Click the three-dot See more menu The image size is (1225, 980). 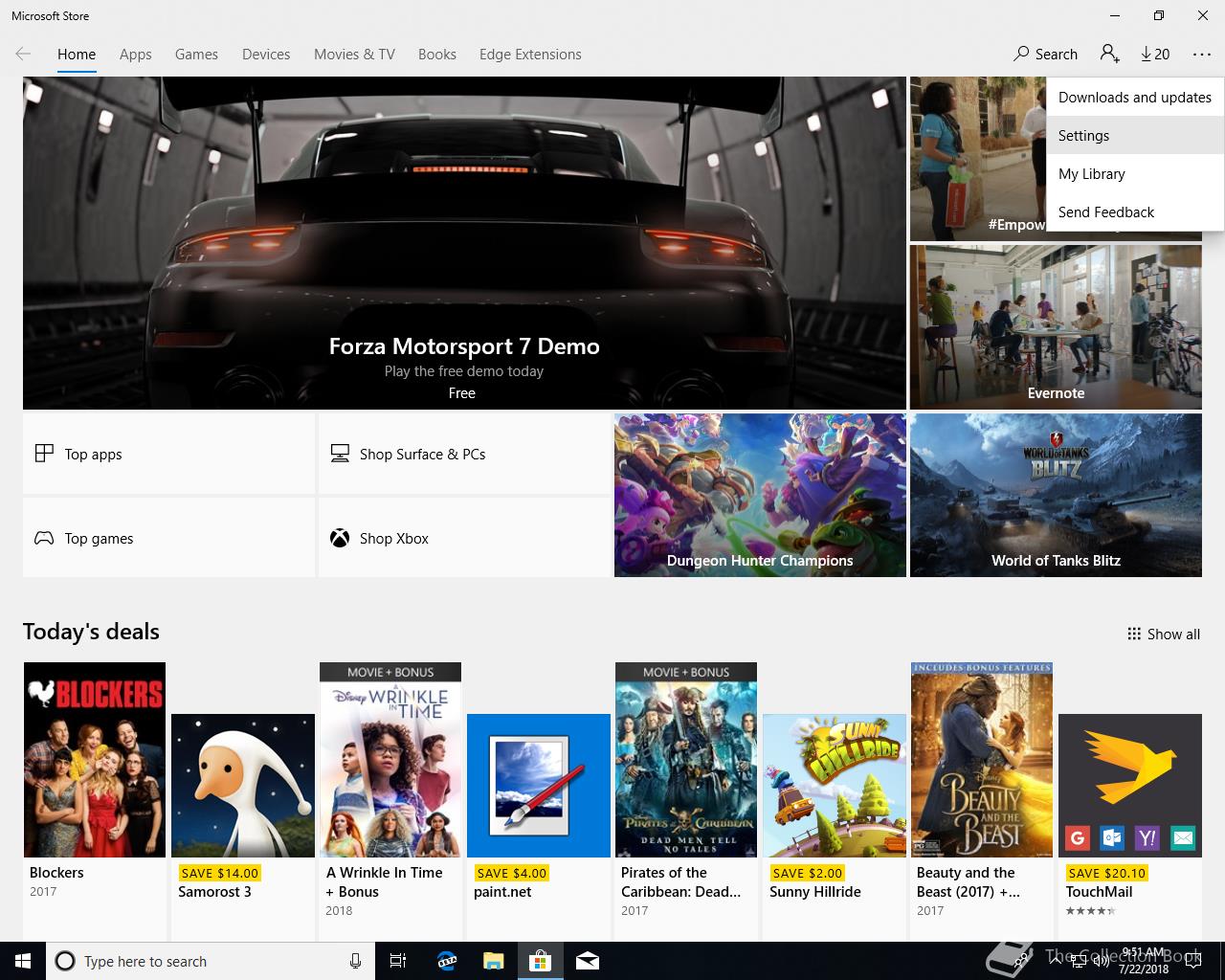click(1202, 55)
